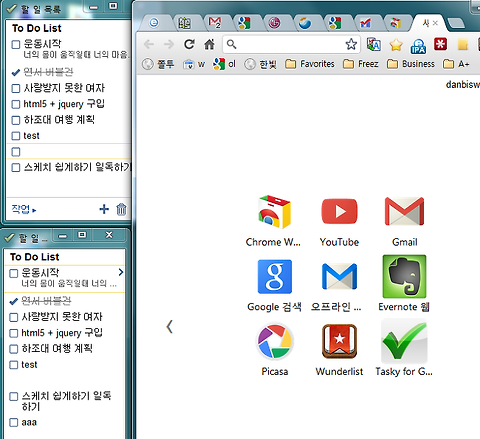
Task: Open the ol Google bookmark
Action: (x=224, y=64)
